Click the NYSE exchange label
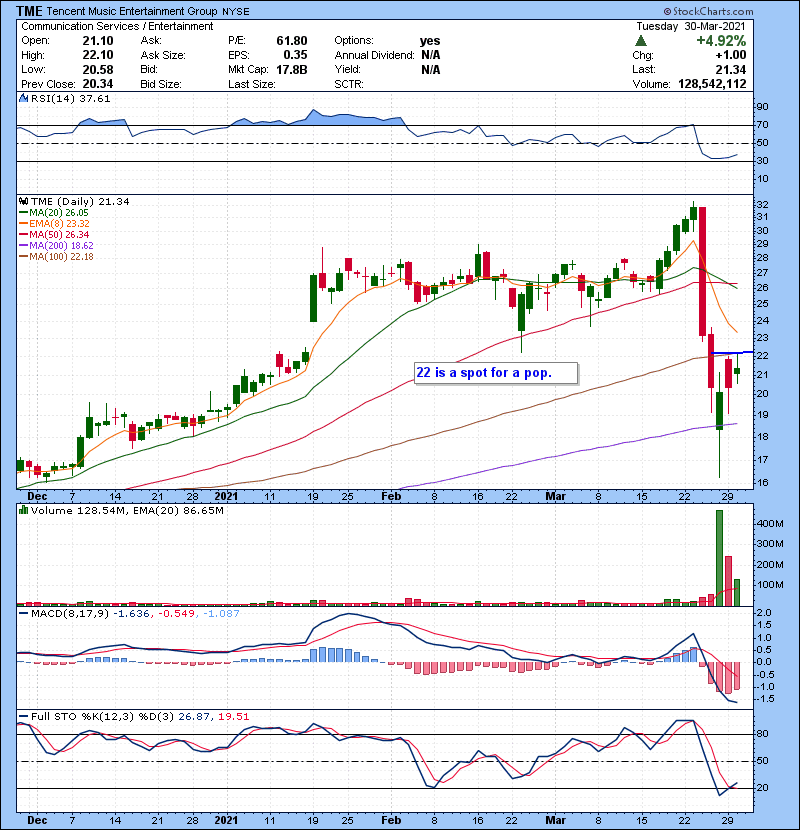The image size is (800, 830). pos(236,12)
